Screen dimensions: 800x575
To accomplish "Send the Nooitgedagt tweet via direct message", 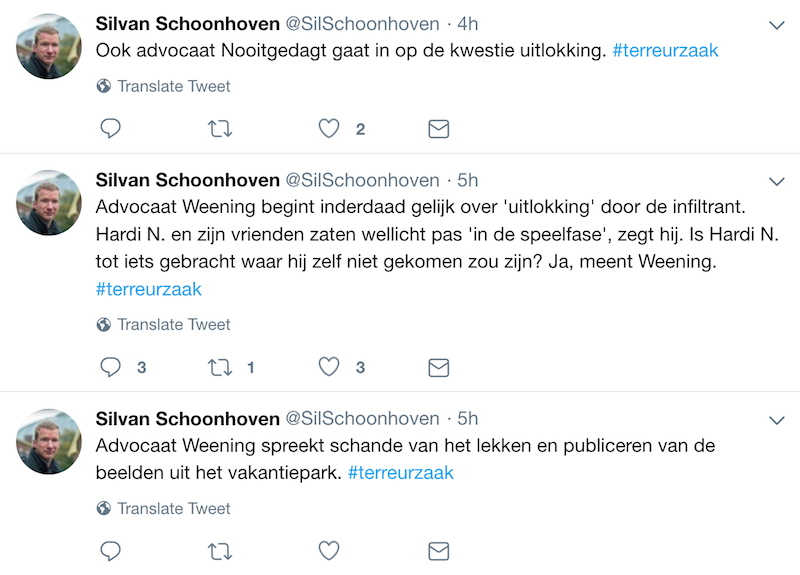I will (438, 129).
